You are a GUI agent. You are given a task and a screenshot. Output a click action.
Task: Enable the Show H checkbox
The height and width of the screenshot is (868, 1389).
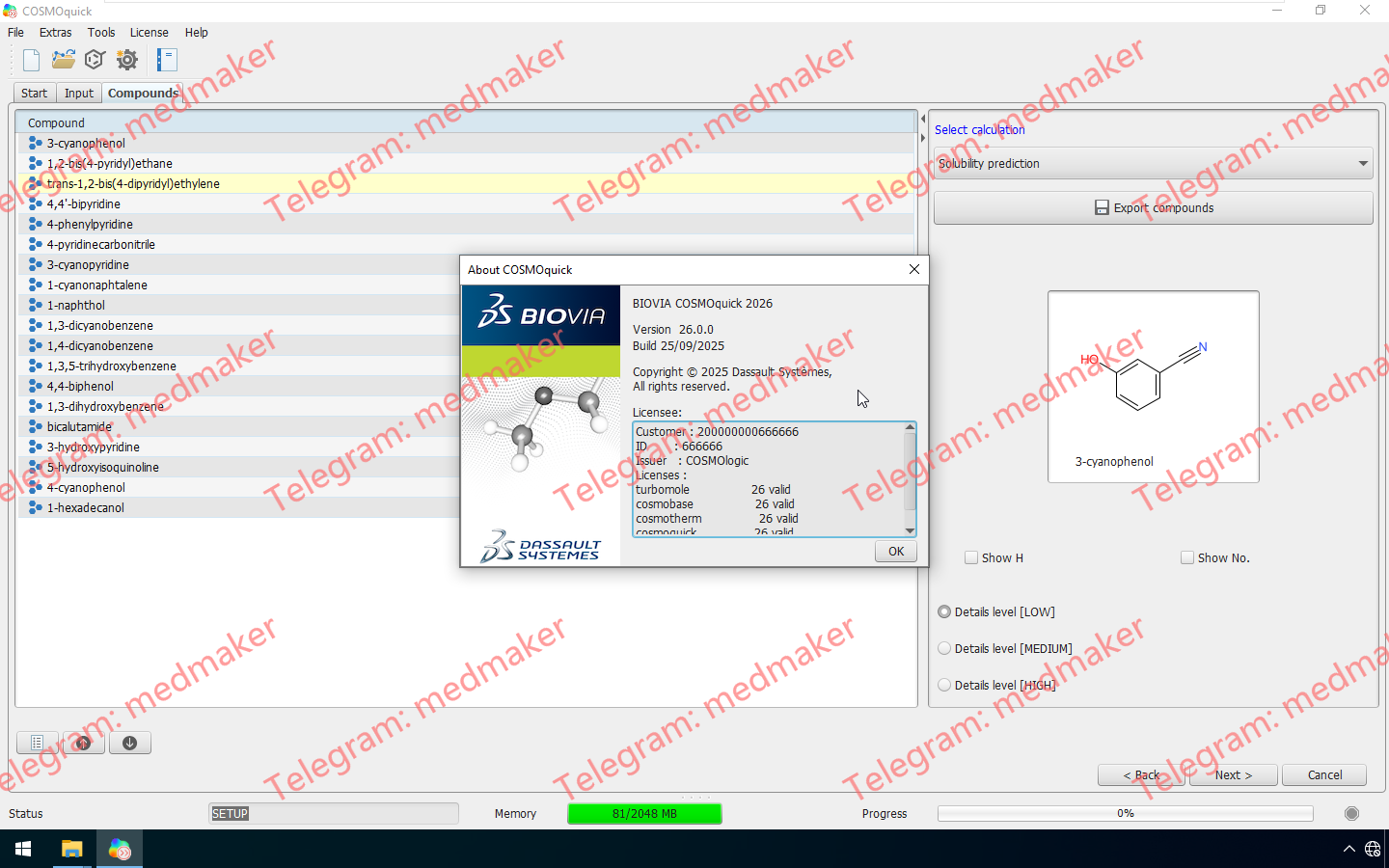(x=971, y=557)
